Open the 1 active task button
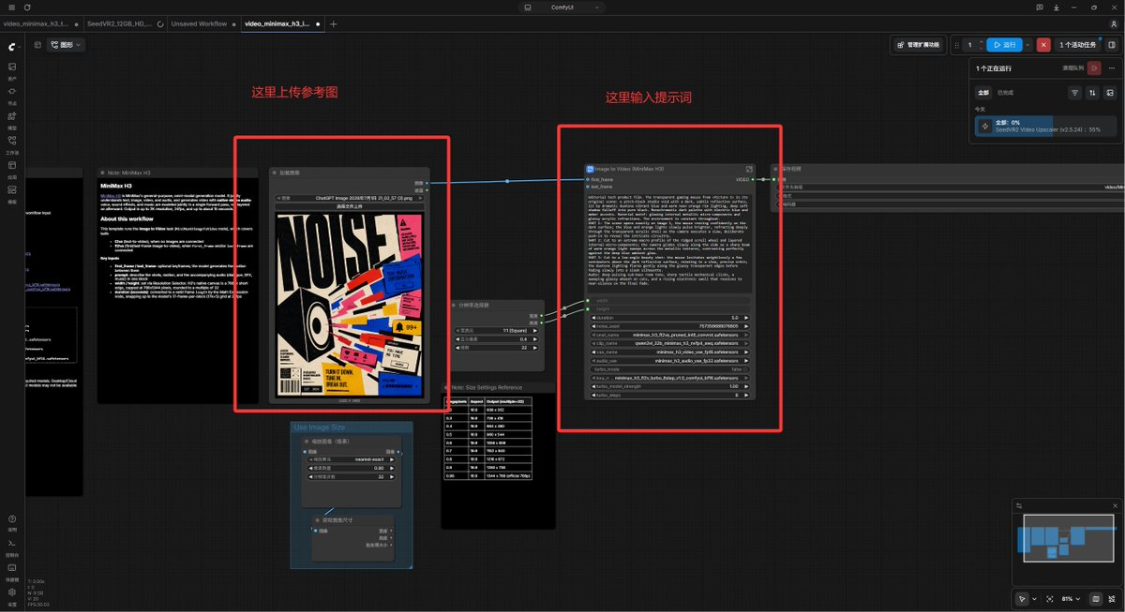 1078,44
